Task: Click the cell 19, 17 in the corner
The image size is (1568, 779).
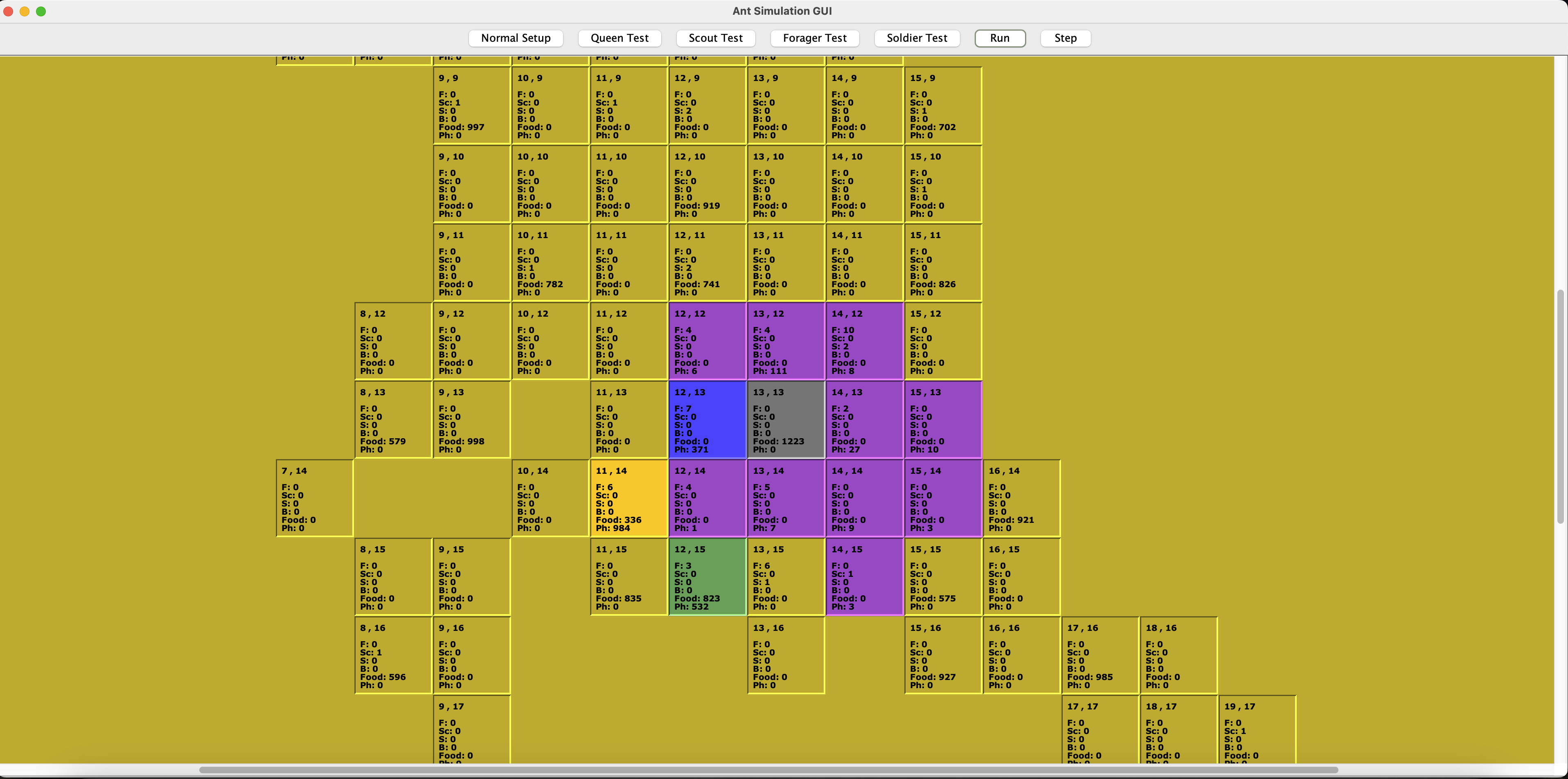Action: (x=1256, y=730)
